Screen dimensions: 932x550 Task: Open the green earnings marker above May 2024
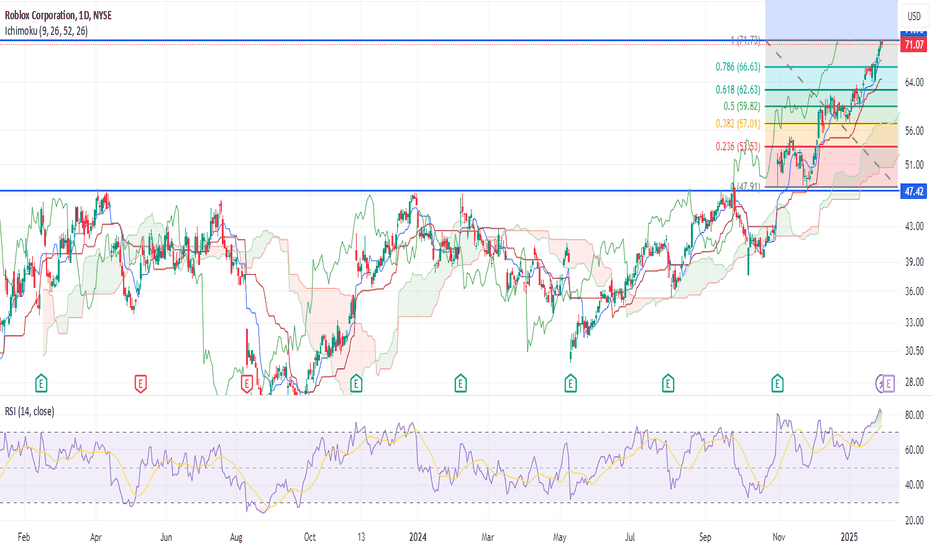(571, 384)
